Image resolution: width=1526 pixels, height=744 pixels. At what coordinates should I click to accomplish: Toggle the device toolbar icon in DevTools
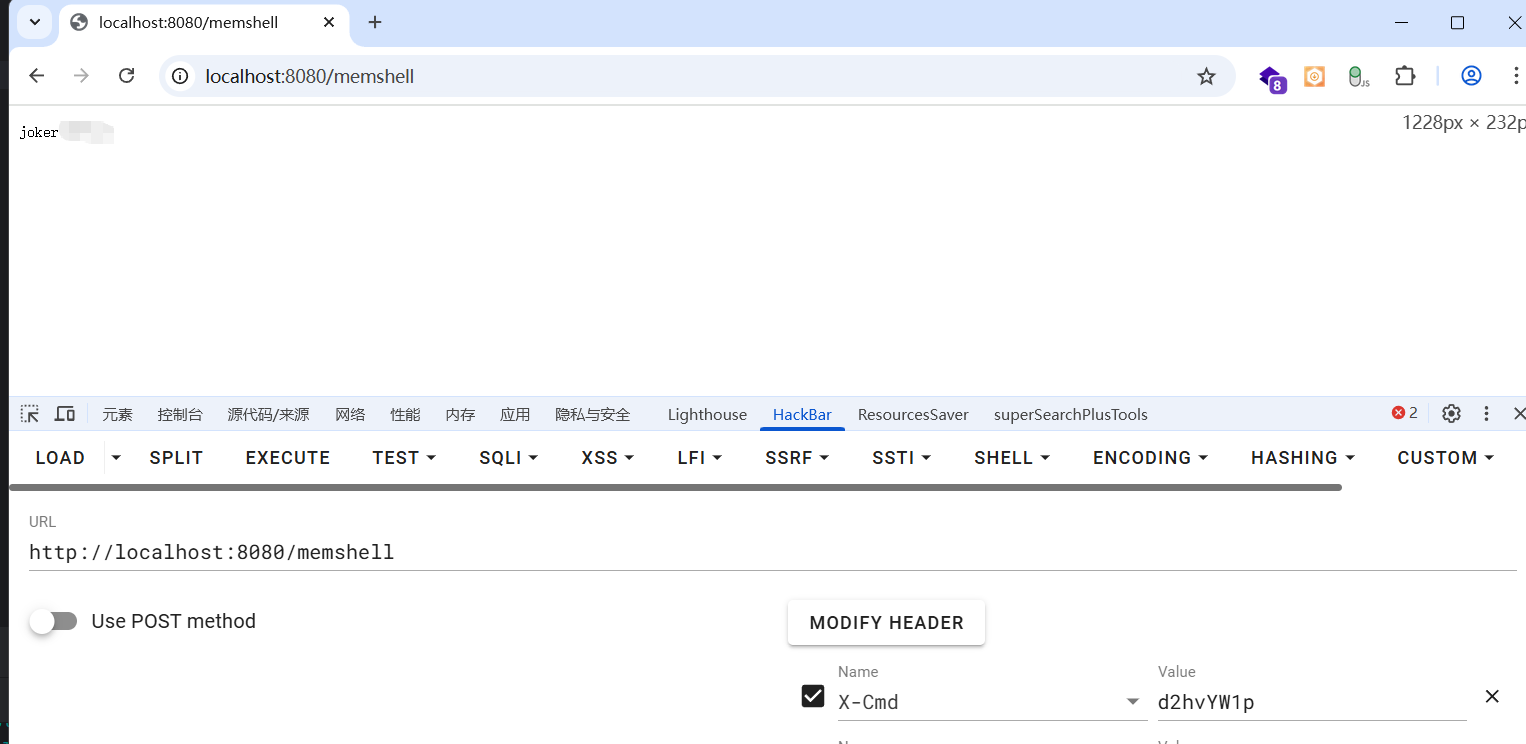click(x=65, y=414)
